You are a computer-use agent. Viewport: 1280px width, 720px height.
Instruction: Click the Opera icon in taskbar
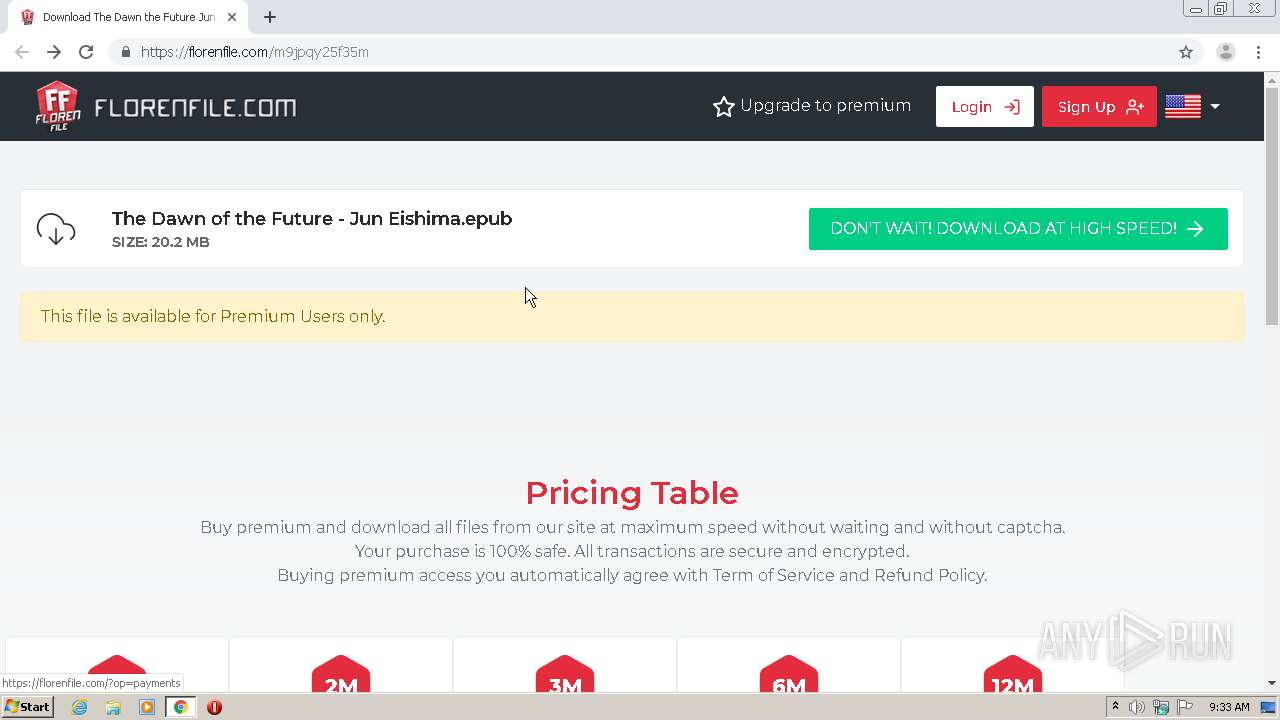point(214,707)
